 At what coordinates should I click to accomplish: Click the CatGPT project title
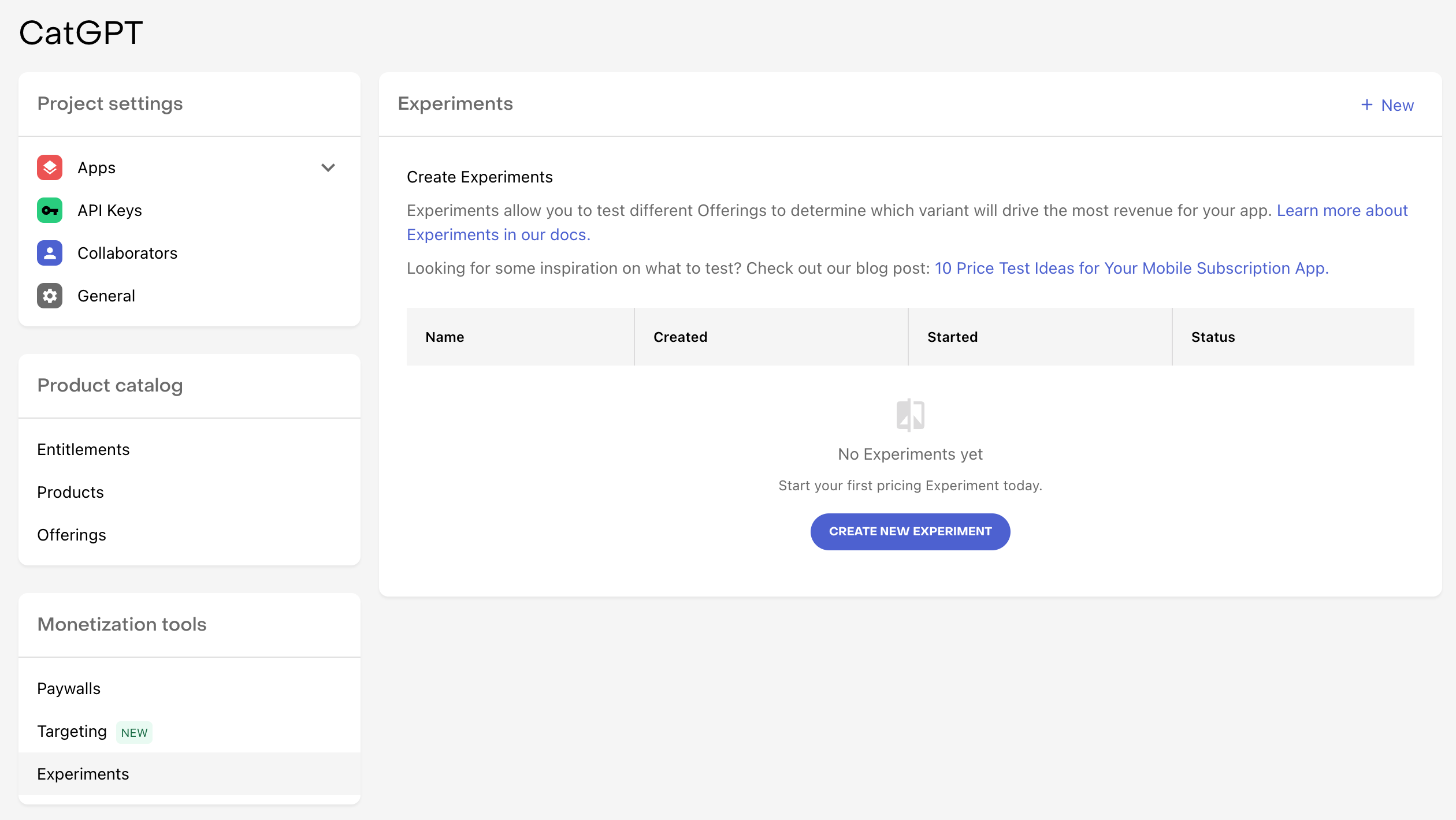point(81,32)
